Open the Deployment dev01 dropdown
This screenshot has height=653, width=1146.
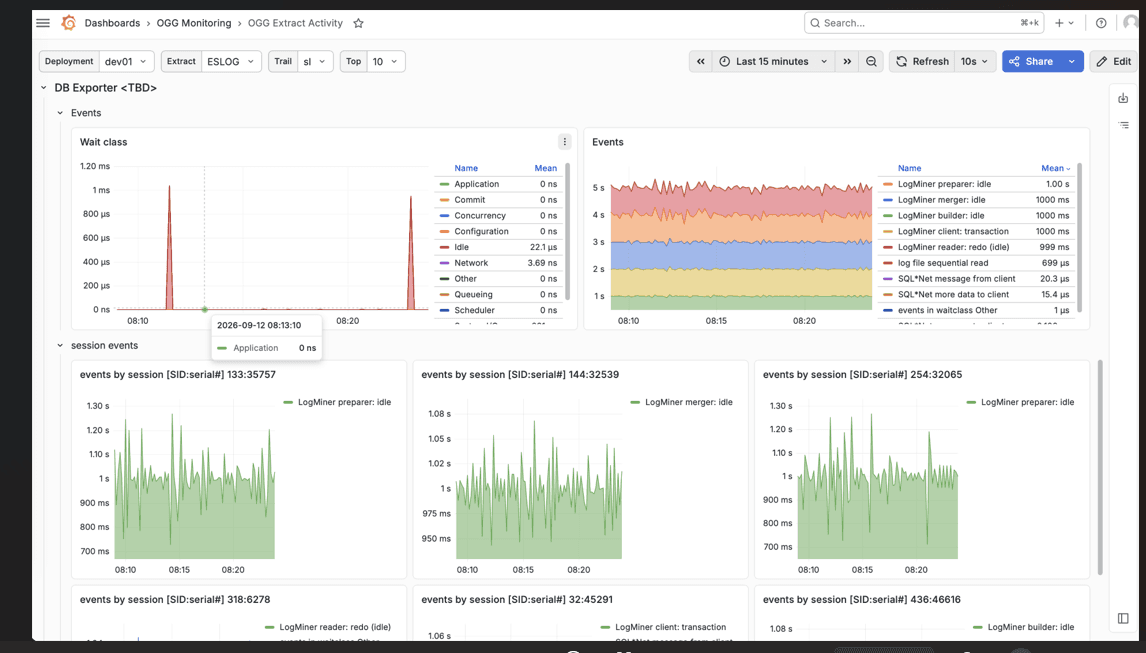(x=126, y=61)
